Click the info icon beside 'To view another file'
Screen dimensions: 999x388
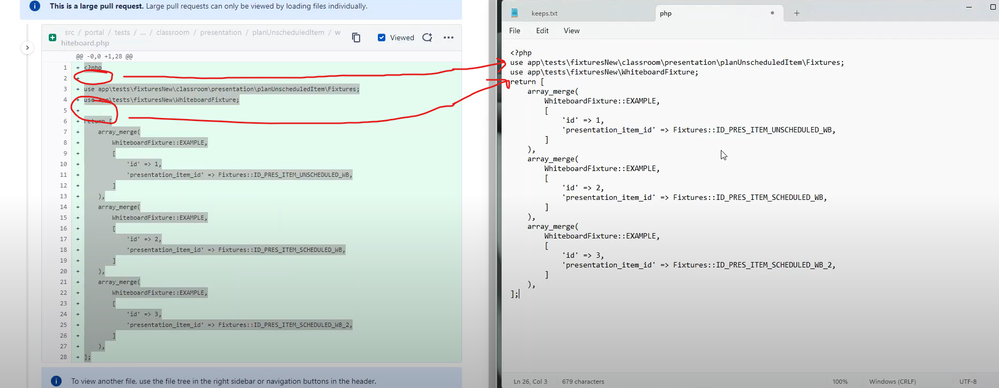(x=56, y=381)
